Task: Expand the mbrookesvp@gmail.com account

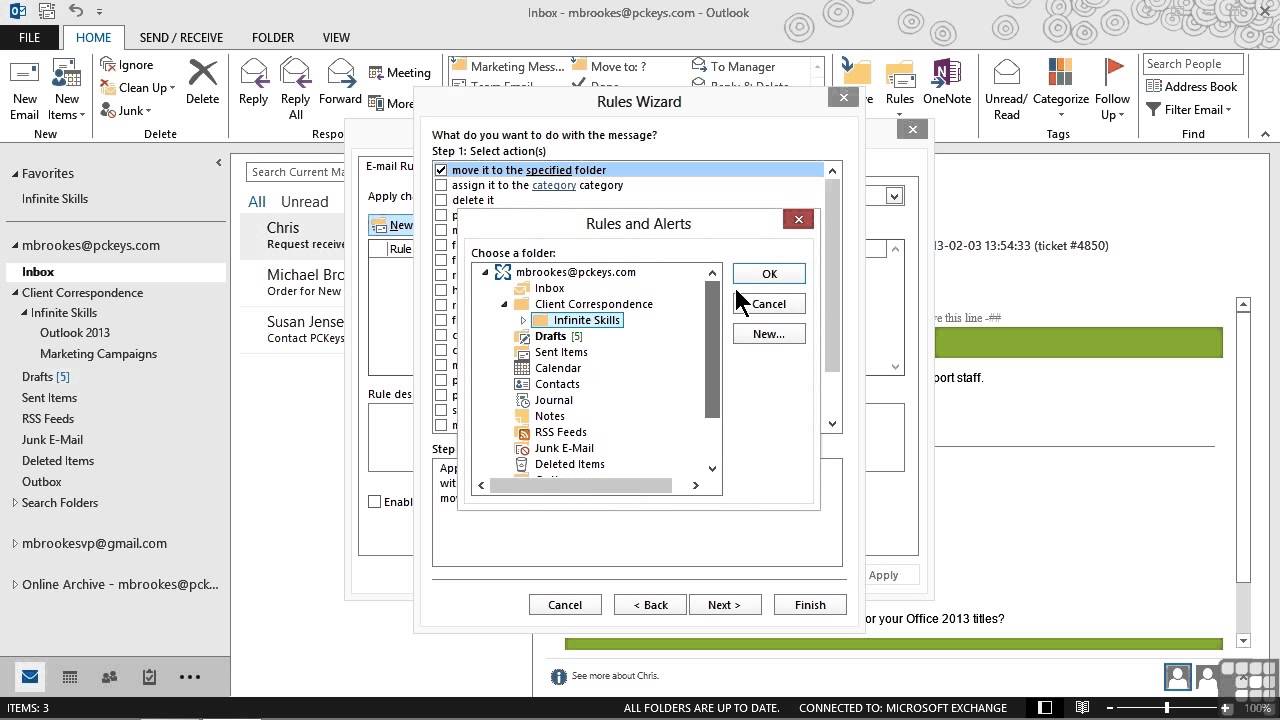Action: pyautogui.click(x=15, y=544)
